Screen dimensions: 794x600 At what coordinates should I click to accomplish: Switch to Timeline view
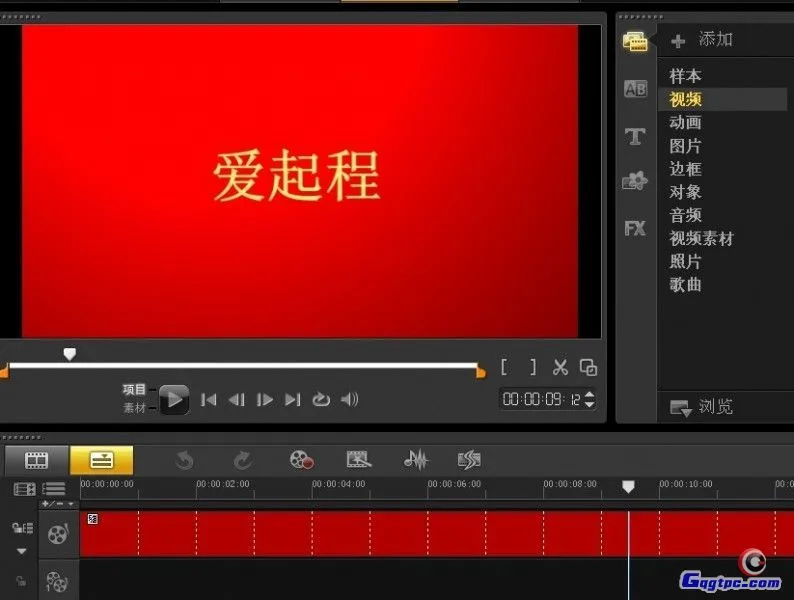101,460
